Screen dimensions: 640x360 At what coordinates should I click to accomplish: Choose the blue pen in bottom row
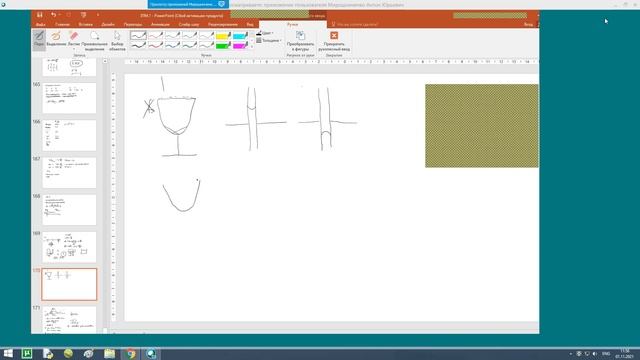coord(173,45)
